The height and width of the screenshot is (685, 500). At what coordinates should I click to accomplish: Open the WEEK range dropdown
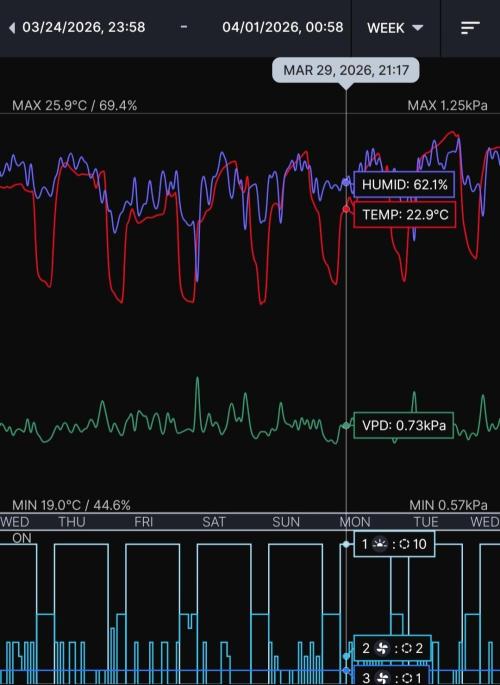[x=395, y=28]
